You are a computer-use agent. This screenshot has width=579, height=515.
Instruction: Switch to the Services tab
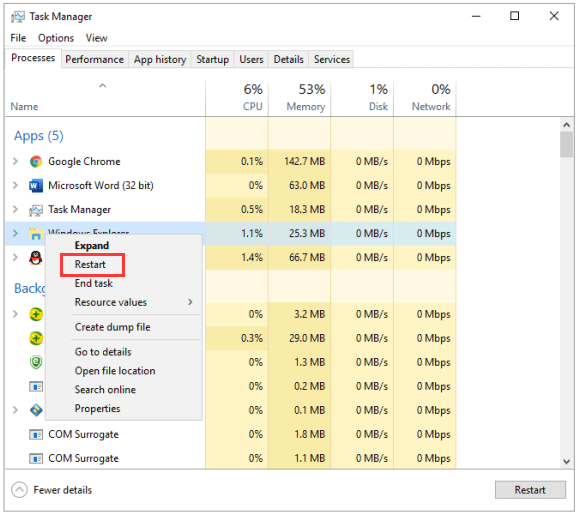pyautogui.click(x=332, y=59)
